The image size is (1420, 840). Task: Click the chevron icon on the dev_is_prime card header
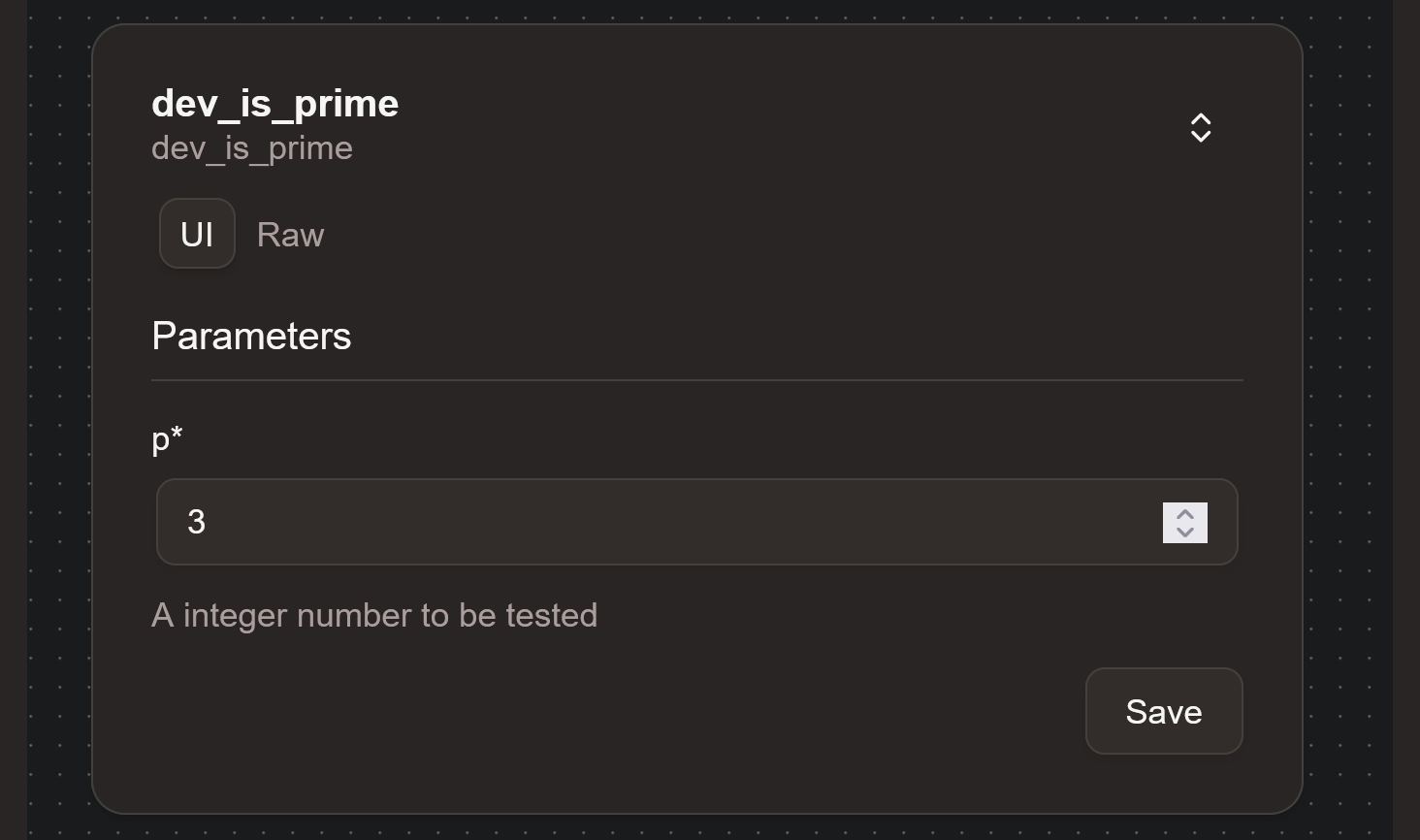(x=1200, y=126)
